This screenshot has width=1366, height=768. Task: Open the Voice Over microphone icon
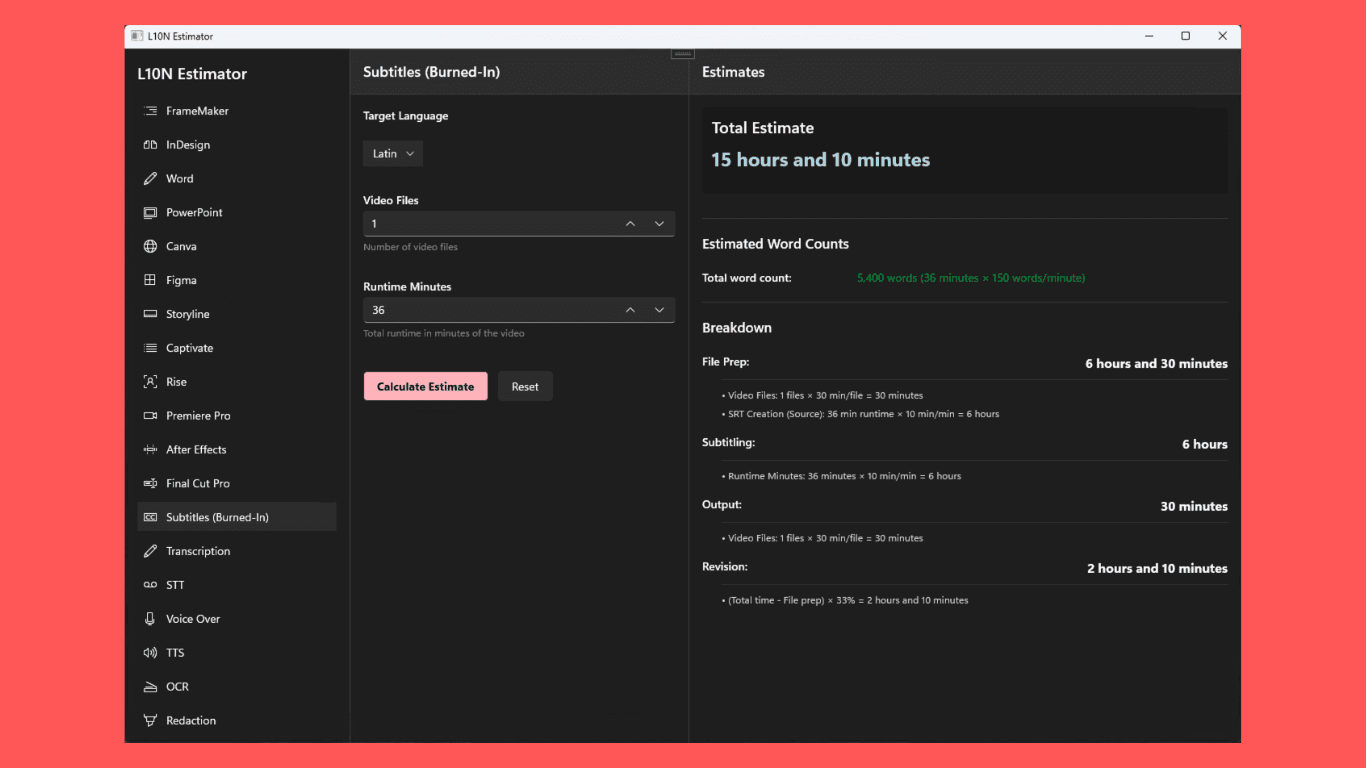point(148,618)
